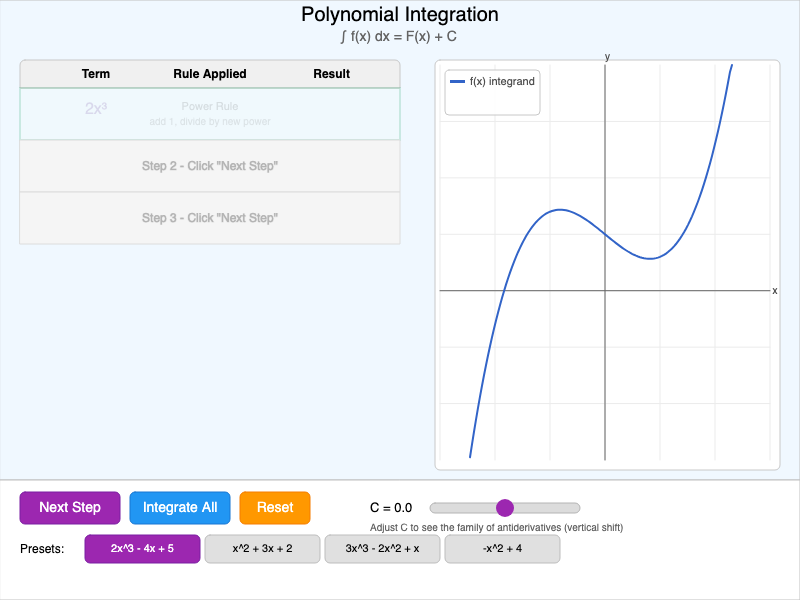The image size is (800, 602).
Task: Choose the x^2 + 3x + 2 preset
Action: [262, 549]
